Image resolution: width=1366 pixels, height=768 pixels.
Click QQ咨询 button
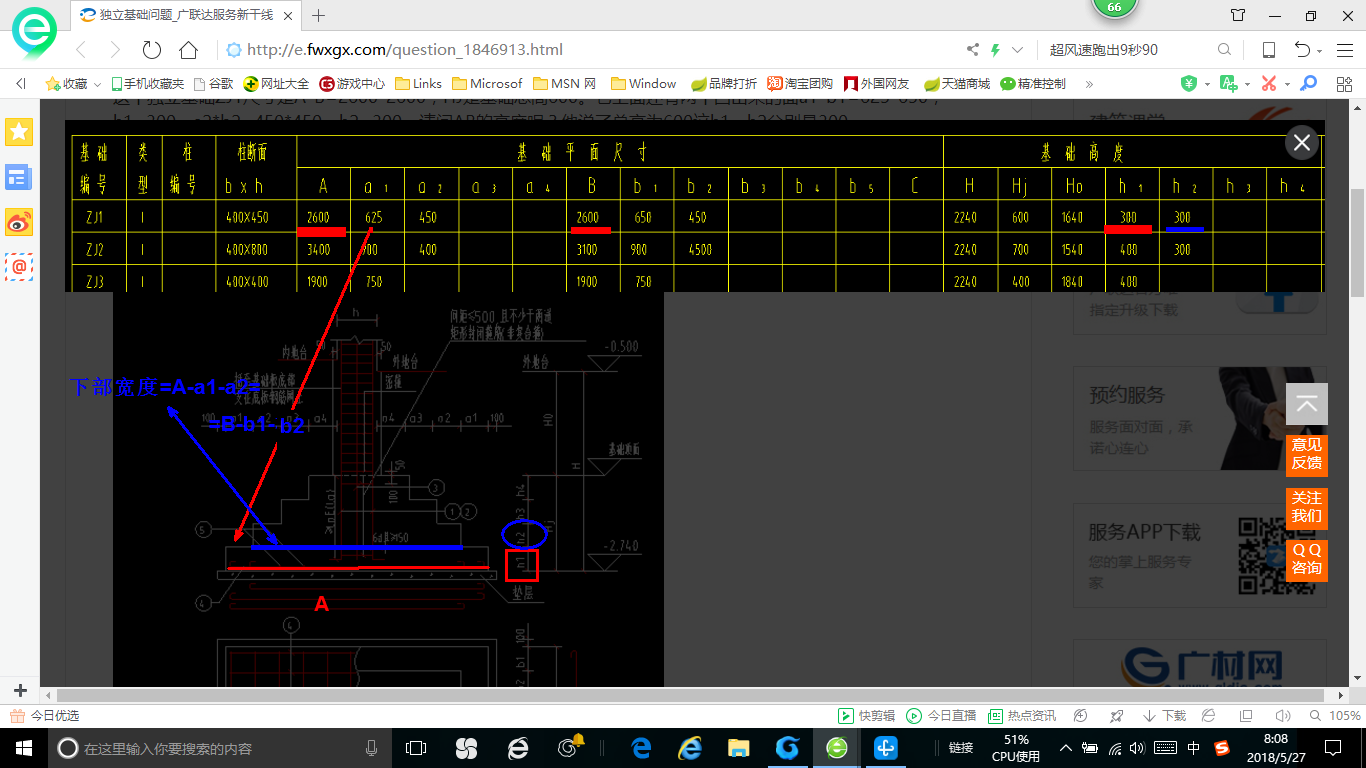coord(1307,559)
